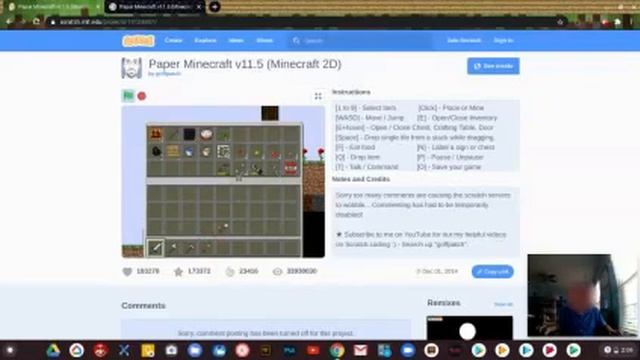The image size is (640, 360).
Task: Pick the campfire item in the chest's first slot
Action: (156, 134)
